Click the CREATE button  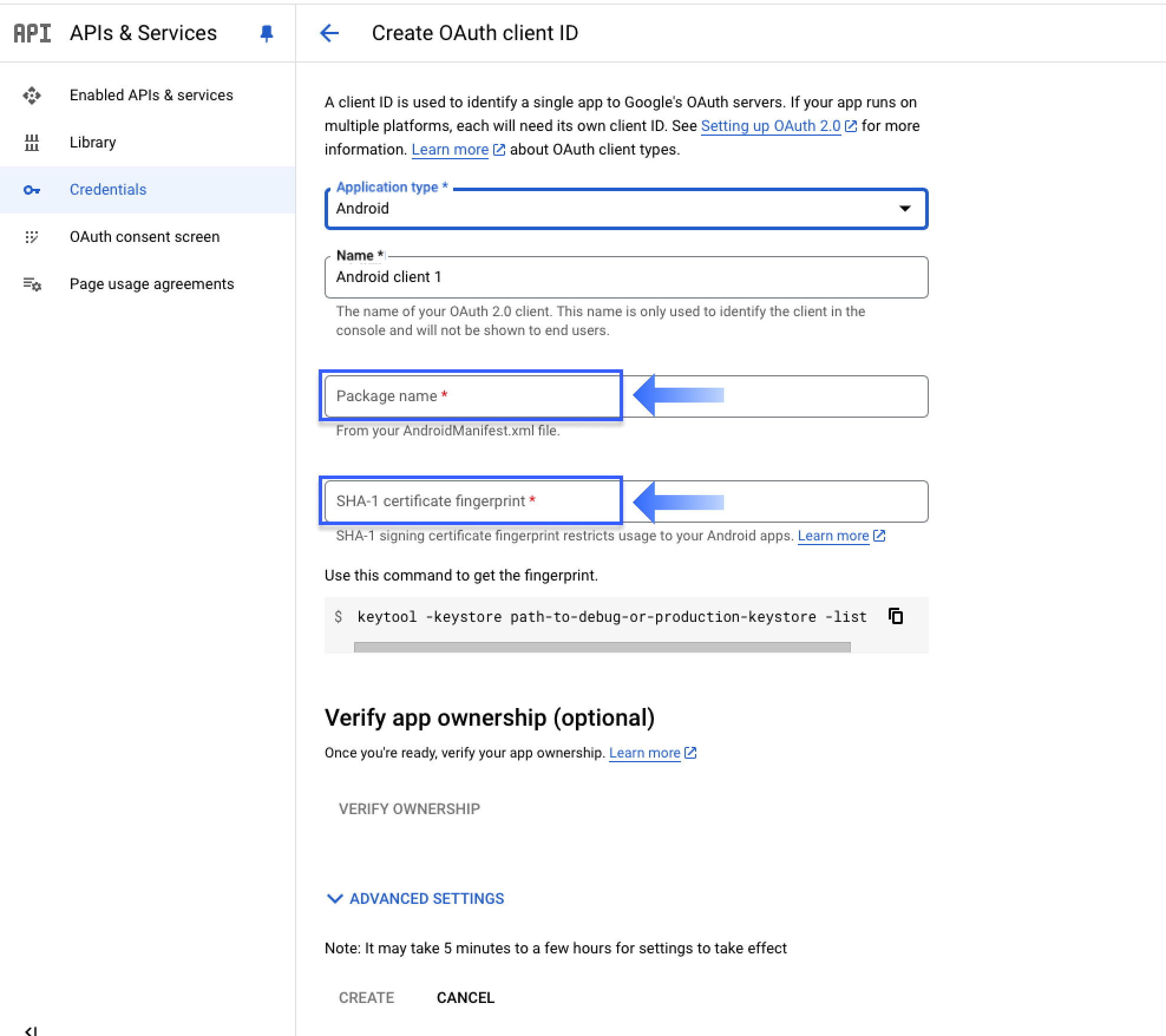366,997
